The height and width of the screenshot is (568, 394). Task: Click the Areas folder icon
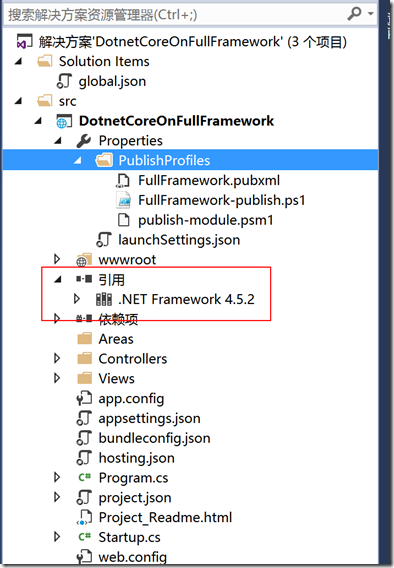pos(85,338)
